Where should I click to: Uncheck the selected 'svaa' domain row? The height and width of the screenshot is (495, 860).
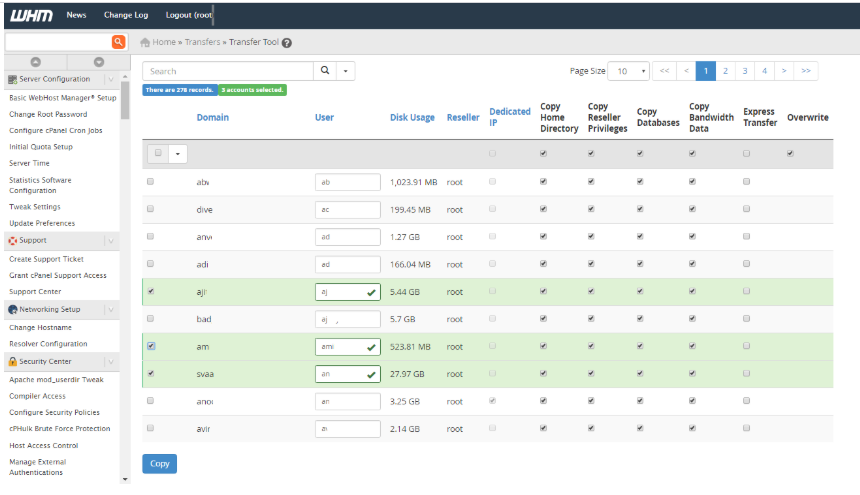click(150, 373)
